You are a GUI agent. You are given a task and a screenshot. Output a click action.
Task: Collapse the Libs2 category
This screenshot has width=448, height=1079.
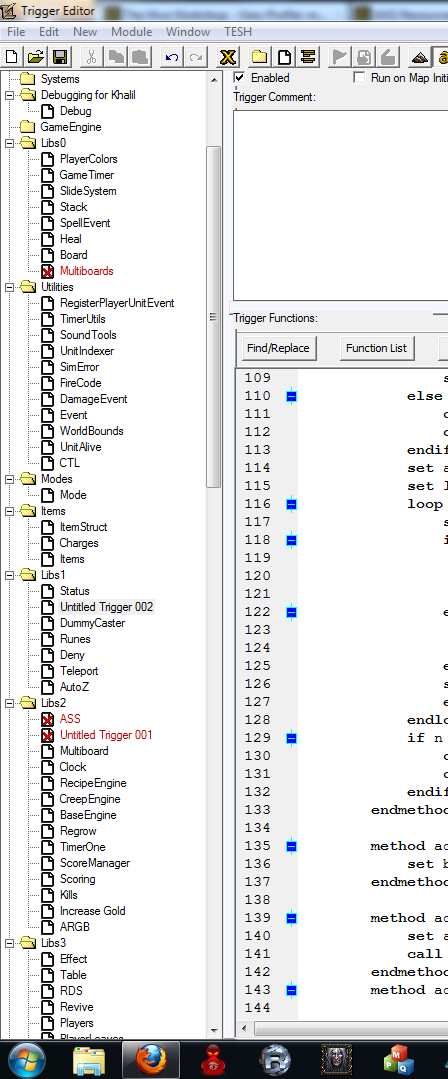tap(10, 703)
